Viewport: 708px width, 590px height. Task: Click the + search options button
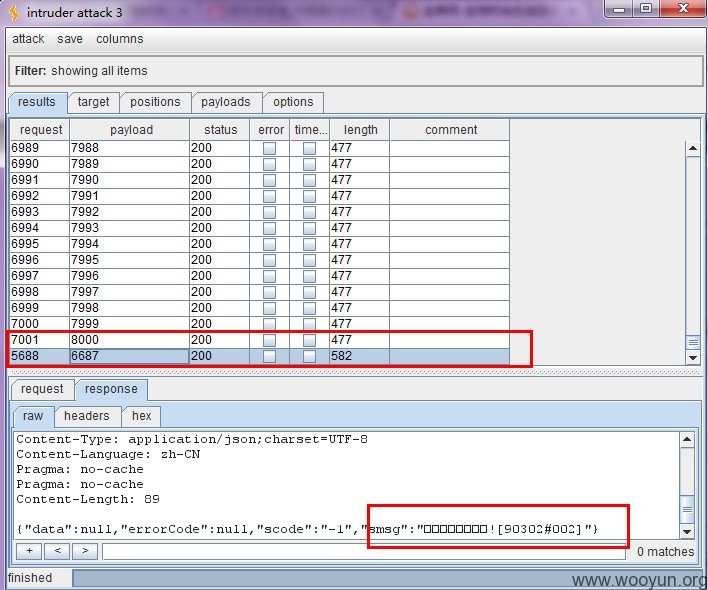(x=29, y=551)
